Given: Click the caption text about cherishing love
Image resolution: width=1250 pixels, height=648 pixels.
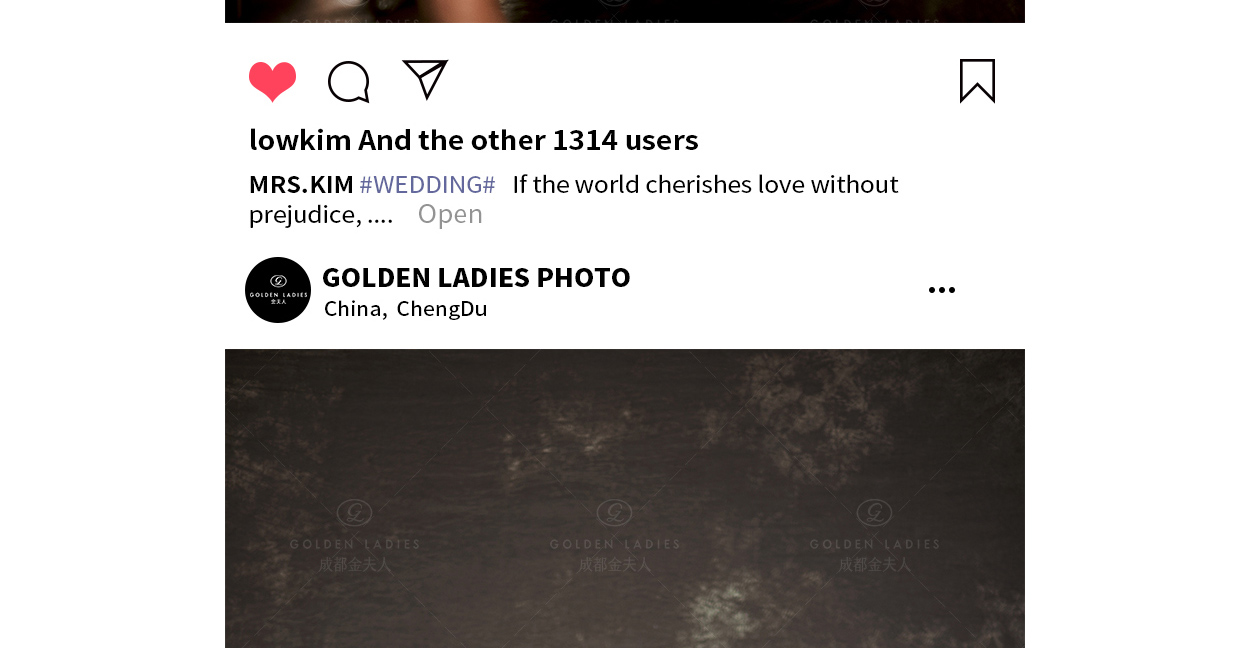Looking at the screenshot, I should pyautogui.click(x=705, y=184).
